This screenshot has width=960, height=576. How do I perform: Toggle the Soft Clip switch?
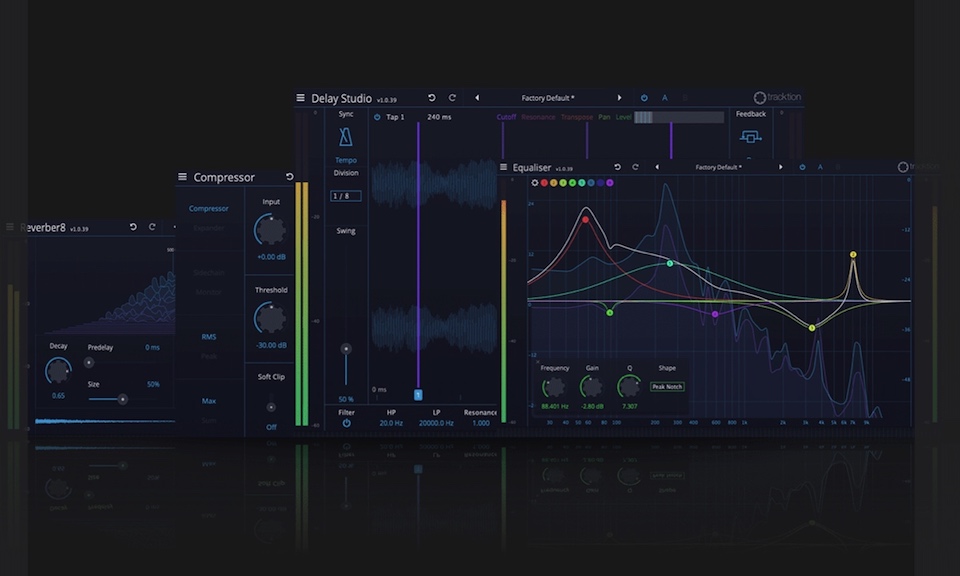[271, 407]
